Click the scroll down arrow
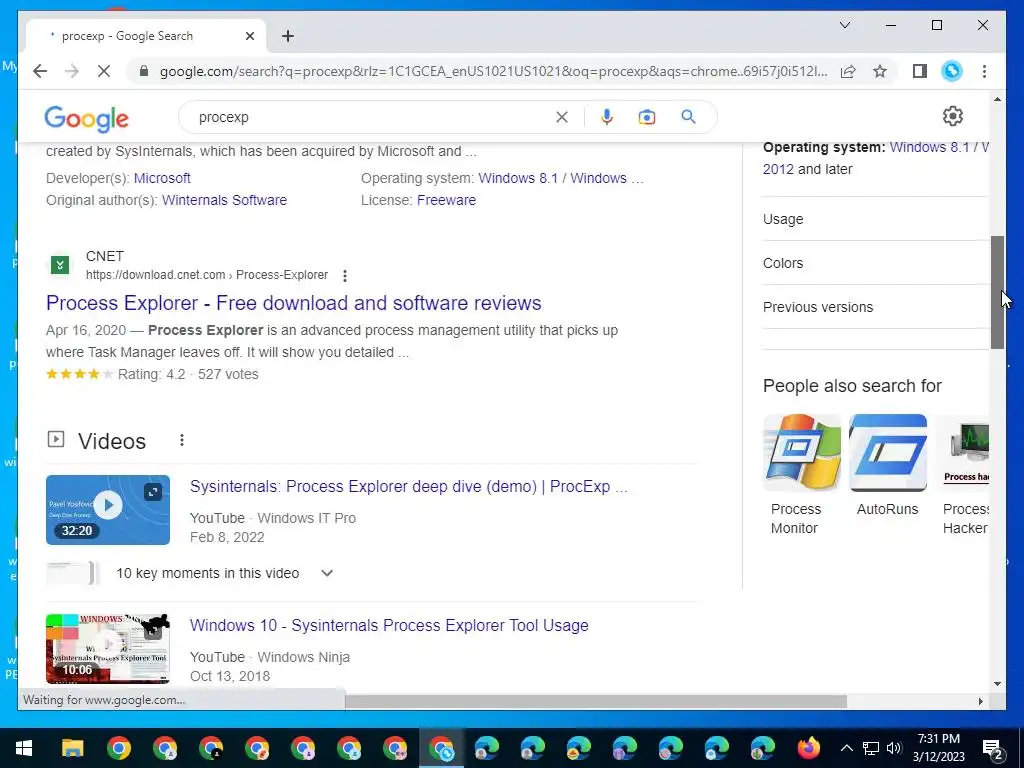The image size is (1024, 768). tap(997, 684)
